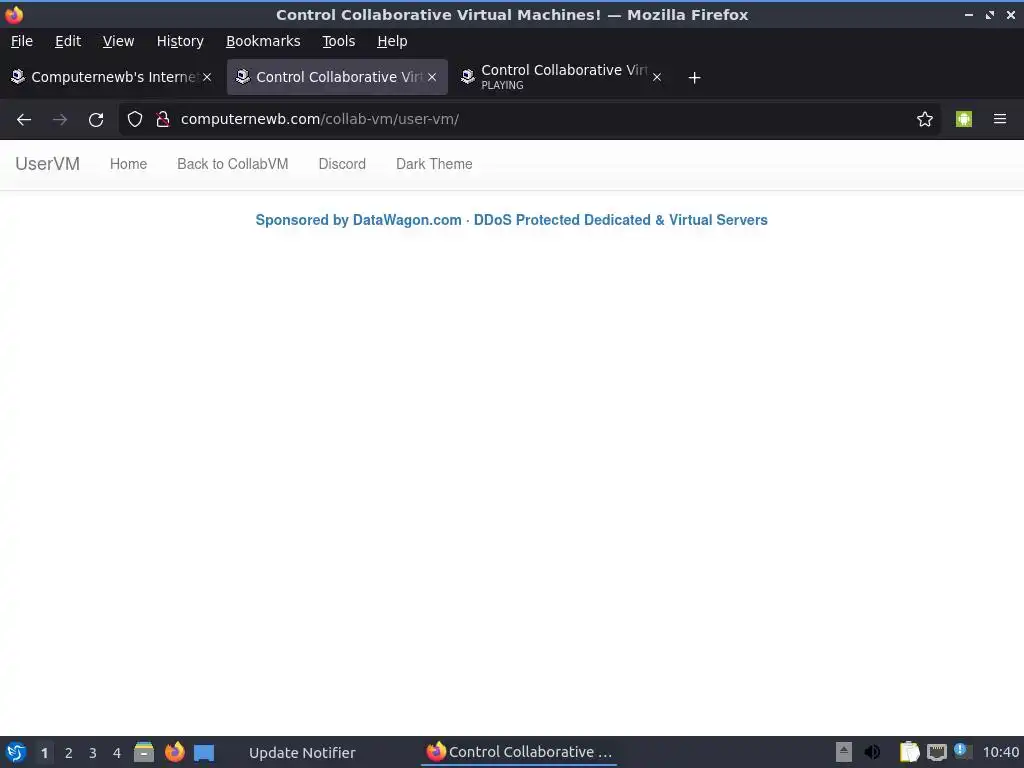The height and width of the screenshot is (768, 1024).
Task: Open the taskbar start menu bird icon
Action: [x=16, y=752]
